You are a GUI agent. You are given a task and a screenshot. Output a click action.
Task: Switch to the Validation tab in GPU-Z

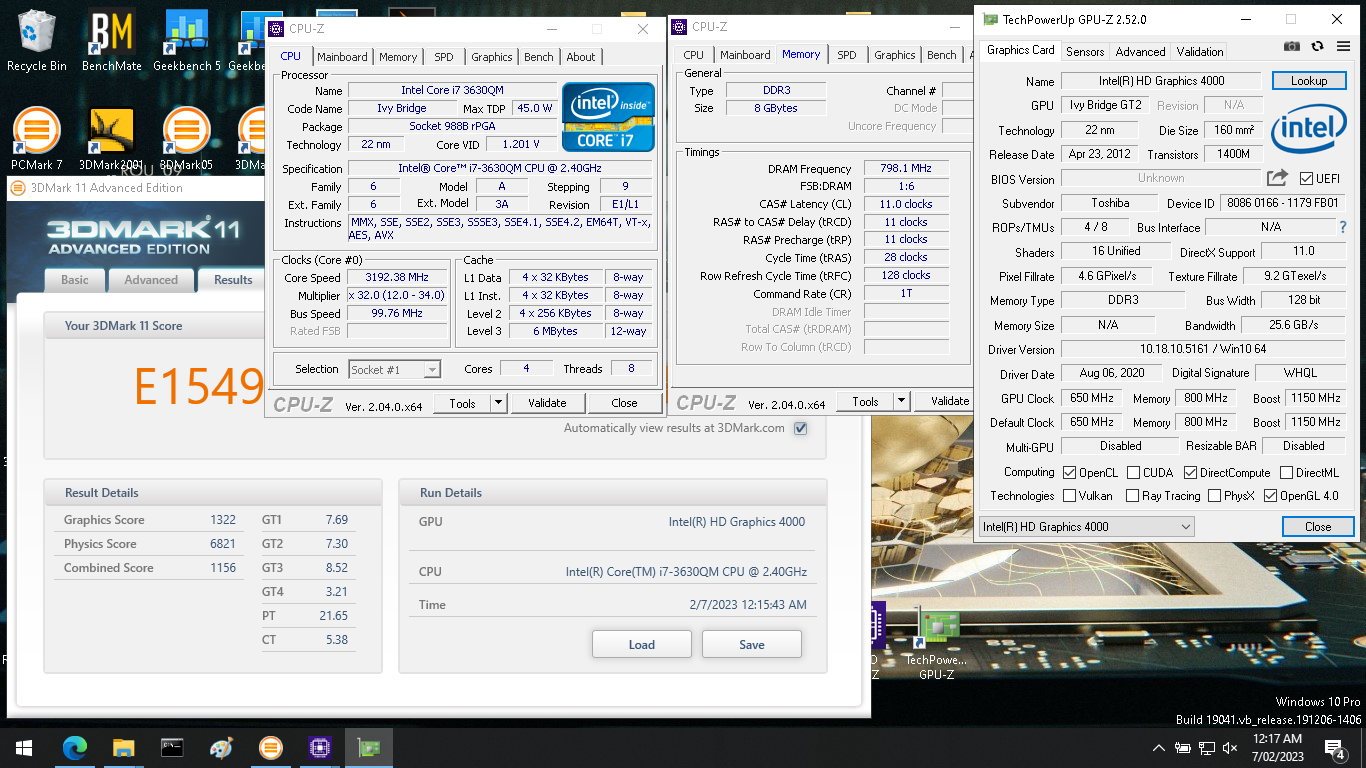tap(1200, 52)
